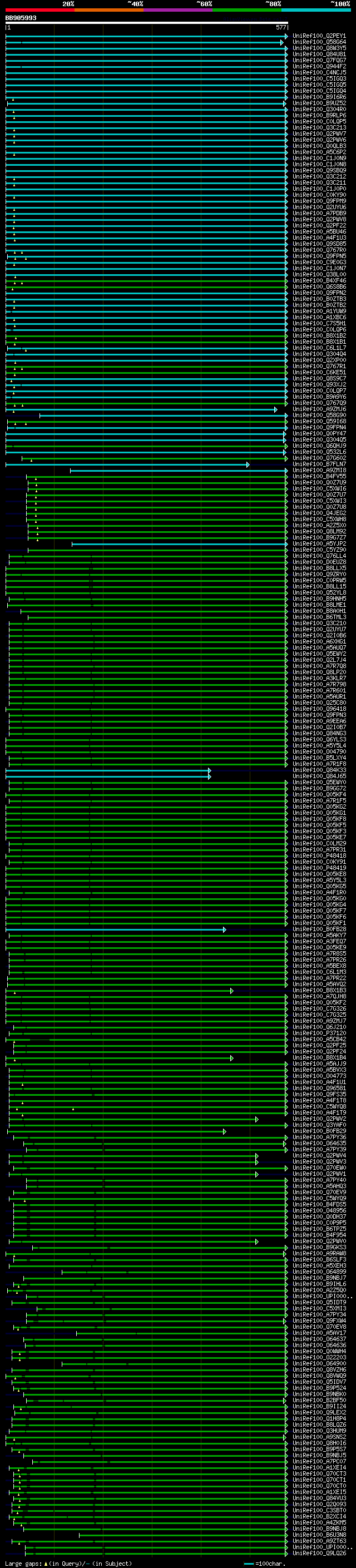Image resolution: width=356 pixels, height=1568 pixels.
Task: Click the cyan 100char scale bar legend
Action: [248, 1564]
